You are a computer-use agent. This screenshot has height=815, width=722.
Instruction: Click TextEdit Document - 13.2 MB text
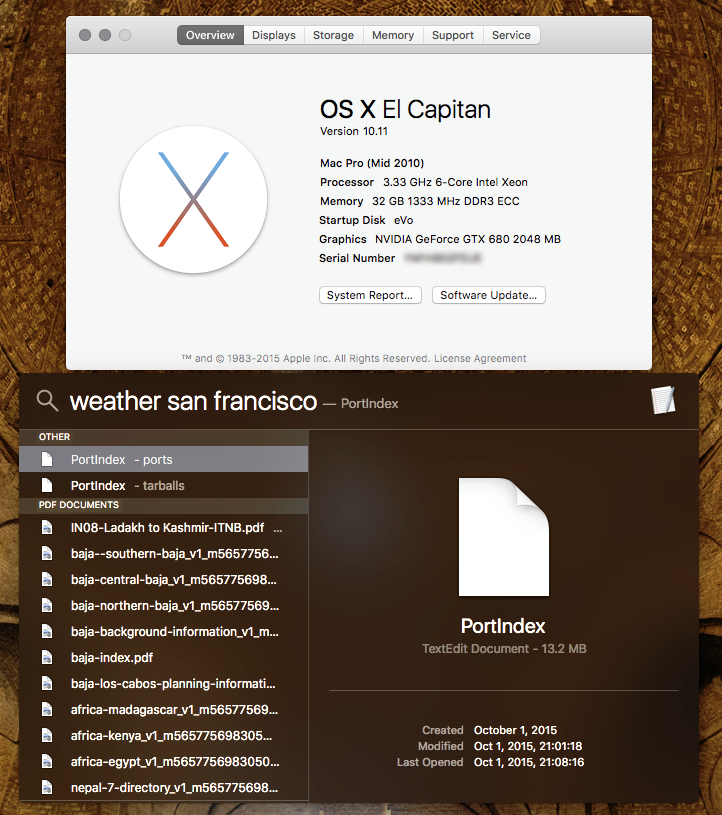point(504,649)
